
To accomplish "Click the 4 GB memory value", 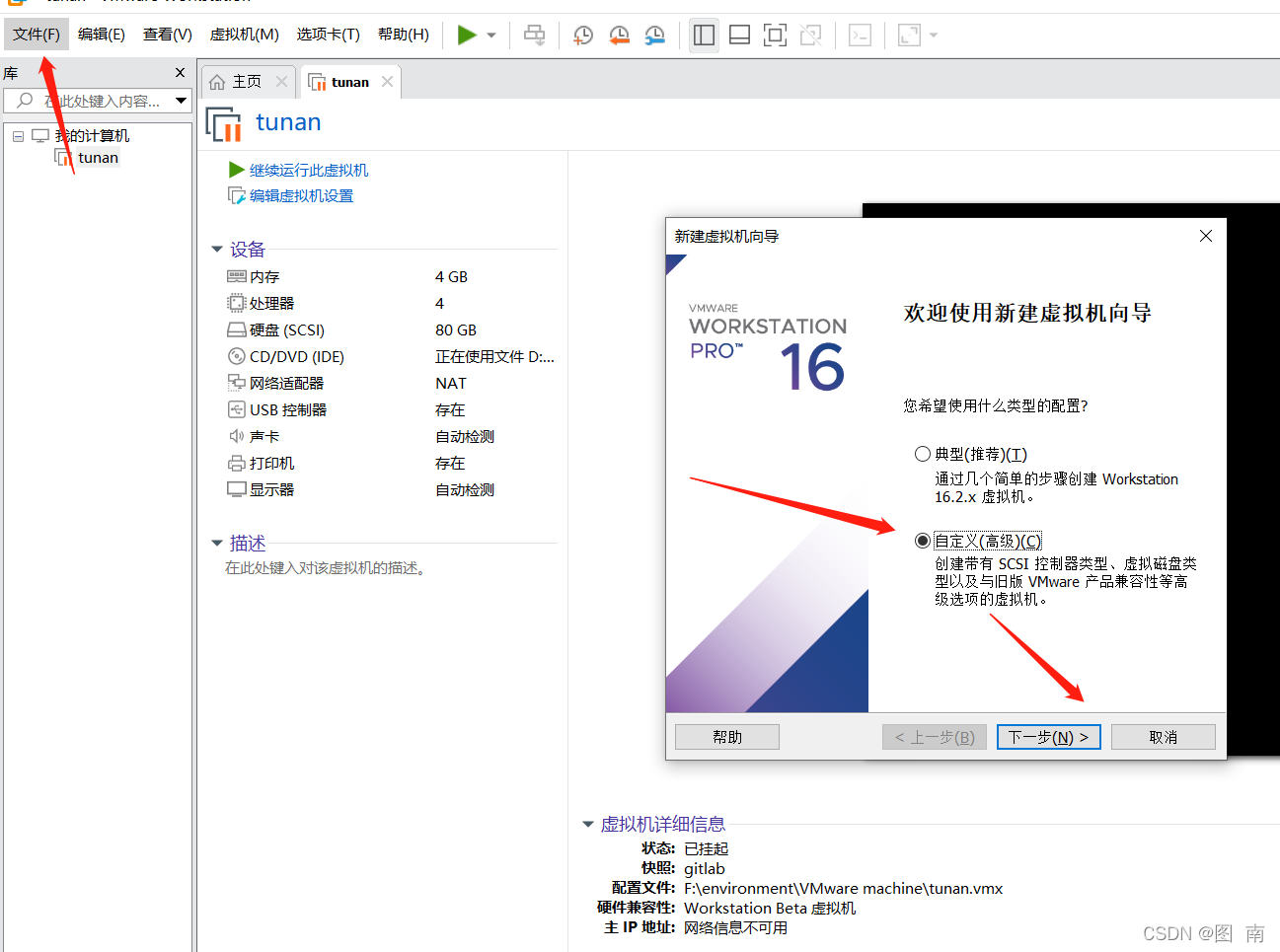I will (x=452, y=277).
